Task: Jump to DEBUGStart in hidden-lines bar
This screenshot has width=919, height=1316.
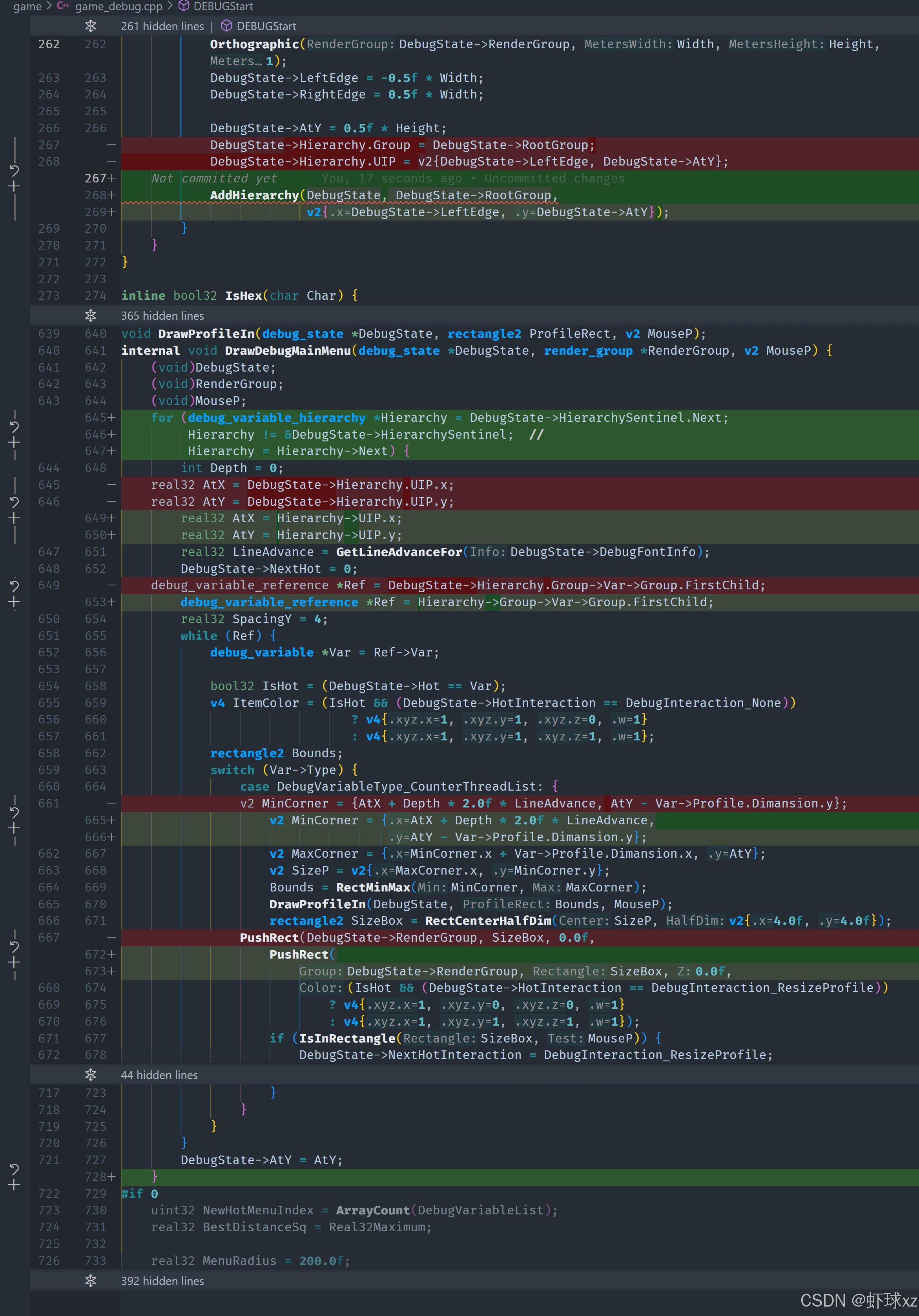Action: (x=265, y=26)
